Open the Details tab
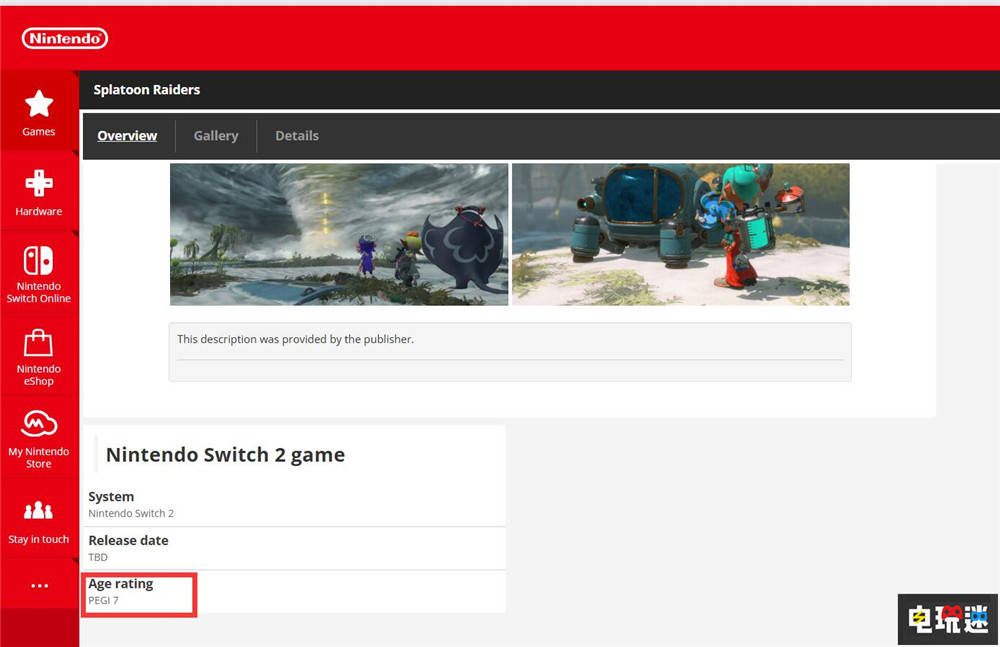 click(297, 136)
